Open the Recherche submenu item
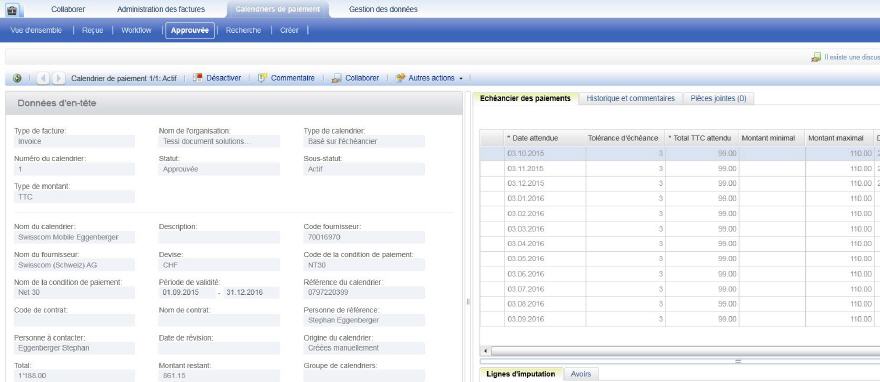This screenshot has width=880, height=382. [243, 30]
